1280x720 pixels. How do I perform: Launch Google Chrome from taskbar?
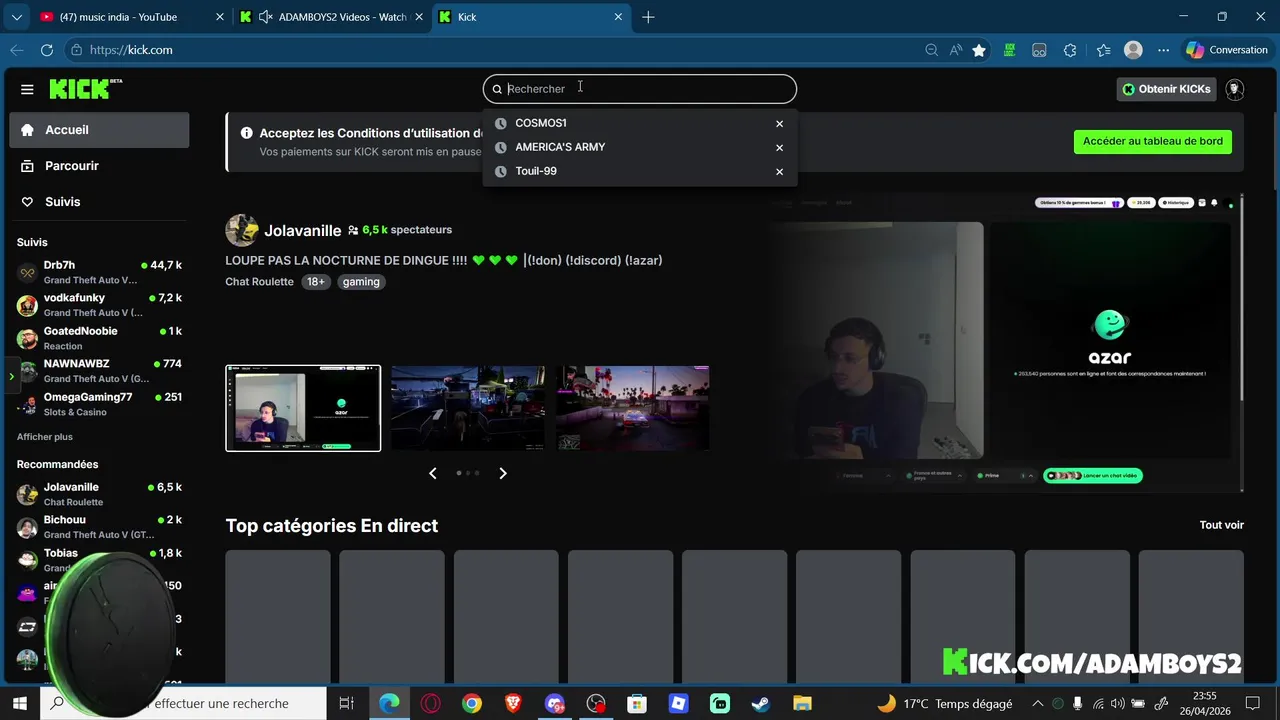point(472,704)
